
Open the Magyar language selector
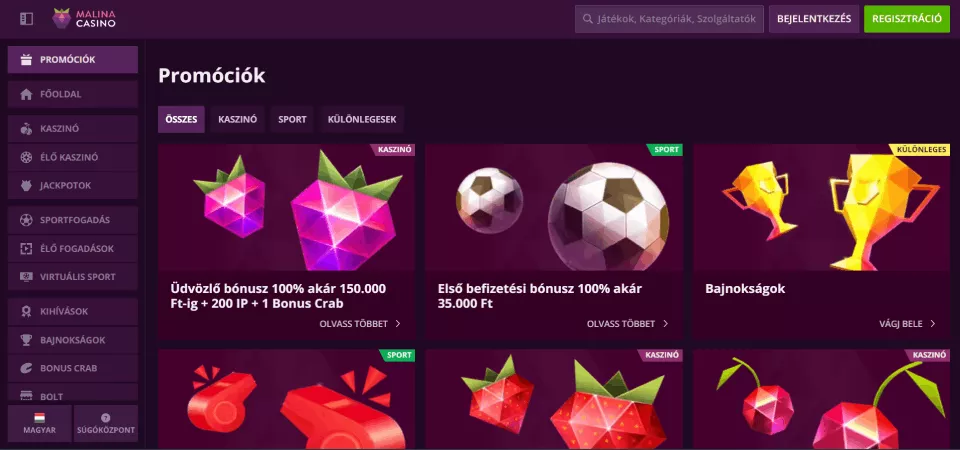40,423
